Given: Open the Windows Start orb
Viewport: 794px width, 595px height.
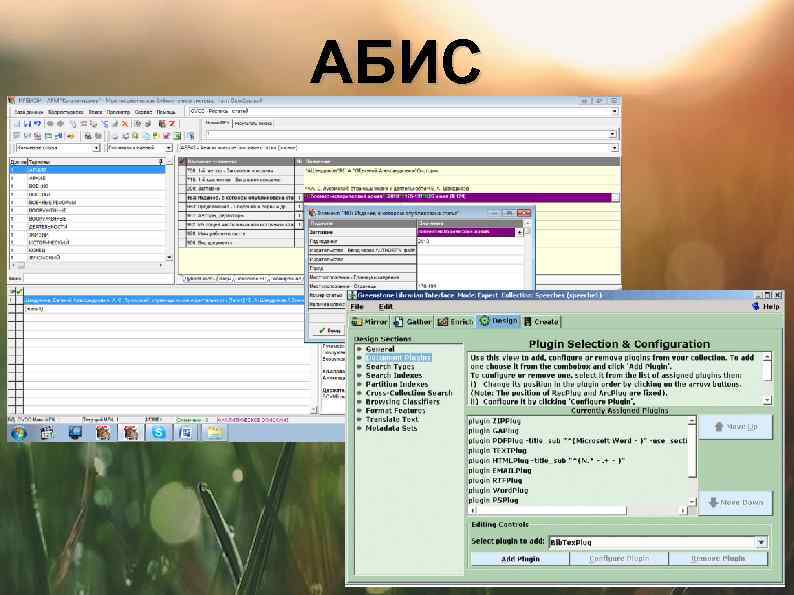Looking at the screenshot, I should coord(19,433).
